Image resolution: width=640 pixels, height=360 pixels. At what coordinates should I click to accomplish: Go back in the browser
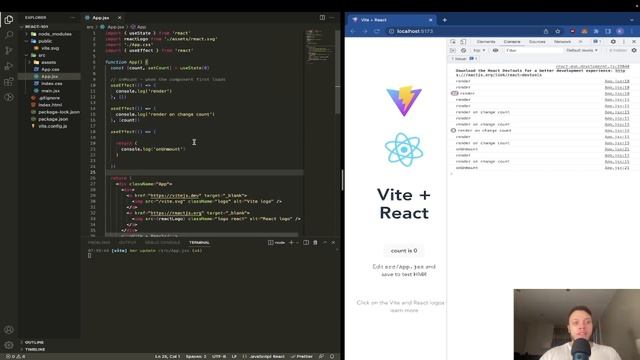coord(353,31)
